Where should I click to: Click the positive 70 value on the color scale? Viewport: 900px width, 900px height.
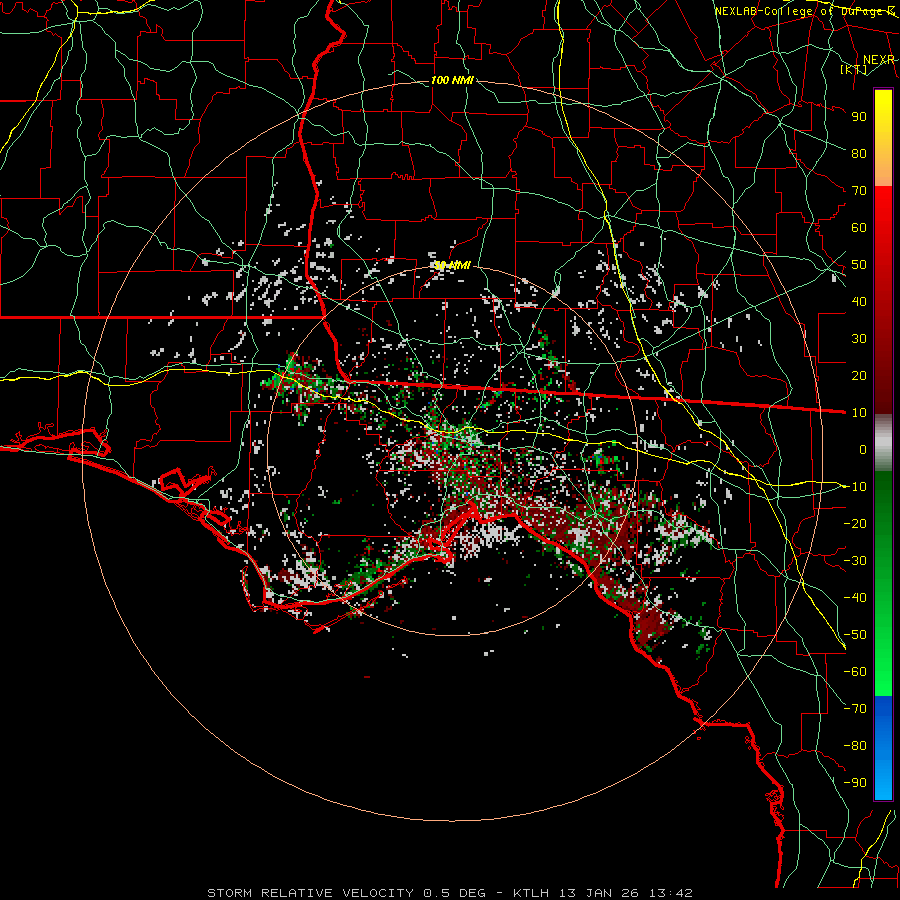coord(859,191)
